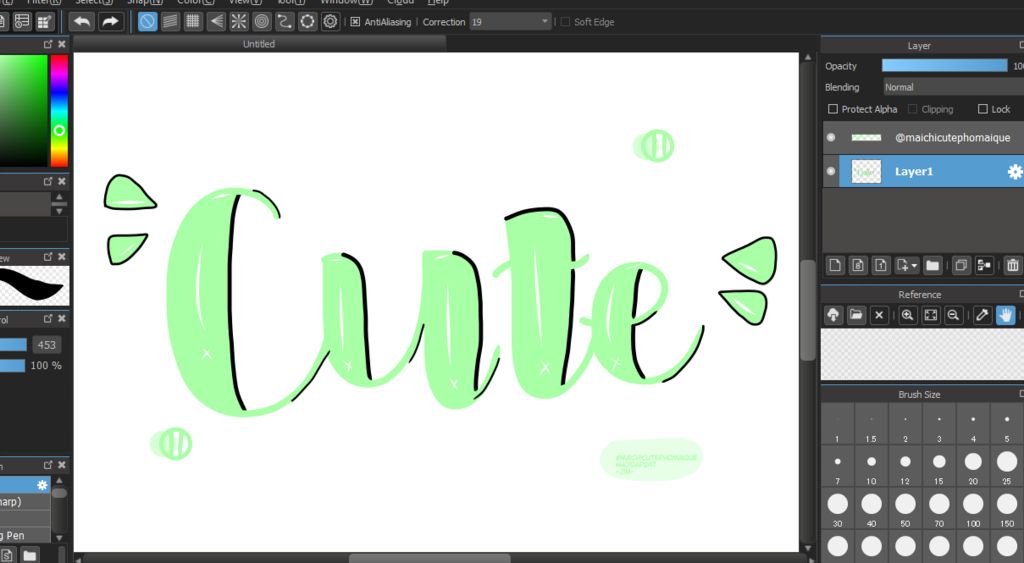Screen dimensions: 1024x563
Task: Enable the Protect Alpha checkbox
Action: [833, 109]
